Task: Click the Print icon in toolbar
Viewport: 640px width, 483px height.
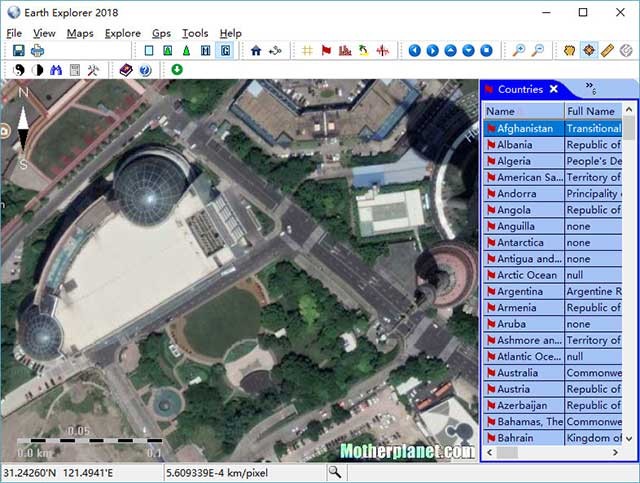Action: click(x=37, y=50)
